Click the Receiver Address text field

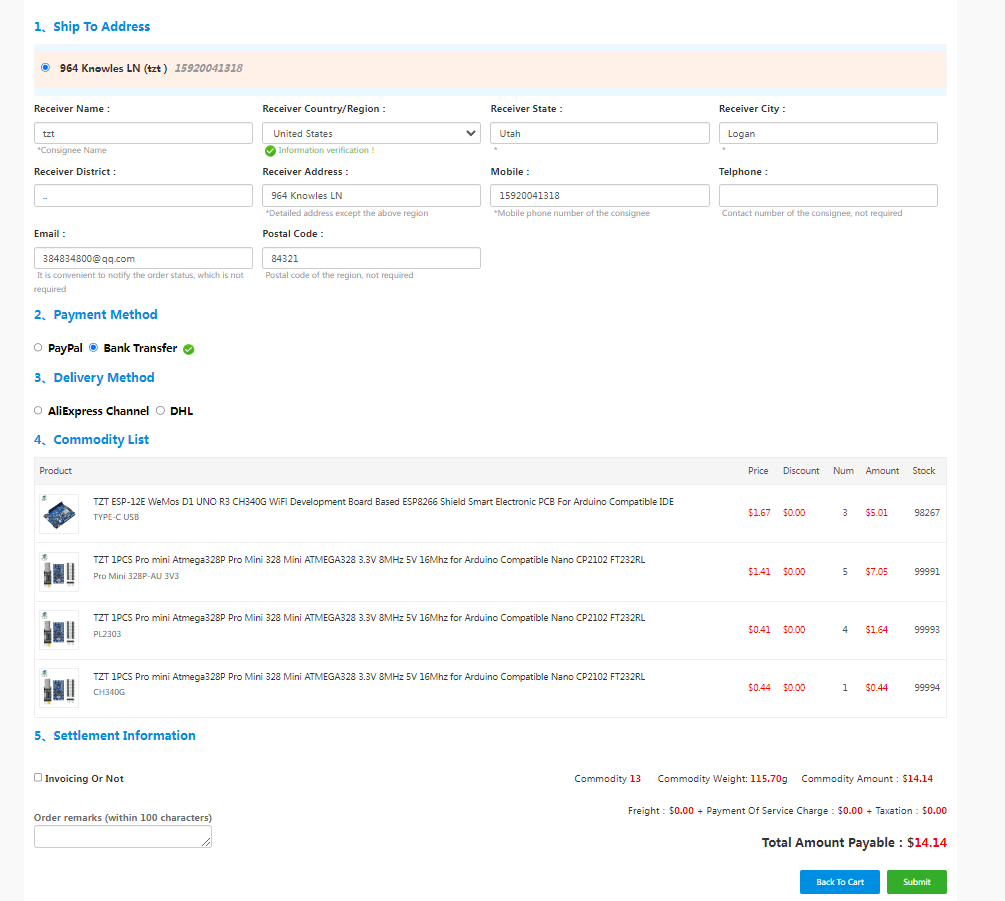371,195
